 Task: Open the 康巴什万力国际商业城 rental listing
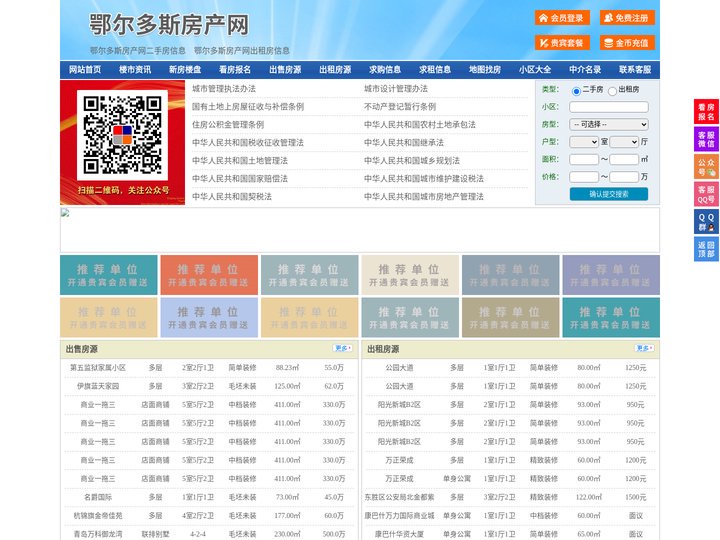click(399, 516)
